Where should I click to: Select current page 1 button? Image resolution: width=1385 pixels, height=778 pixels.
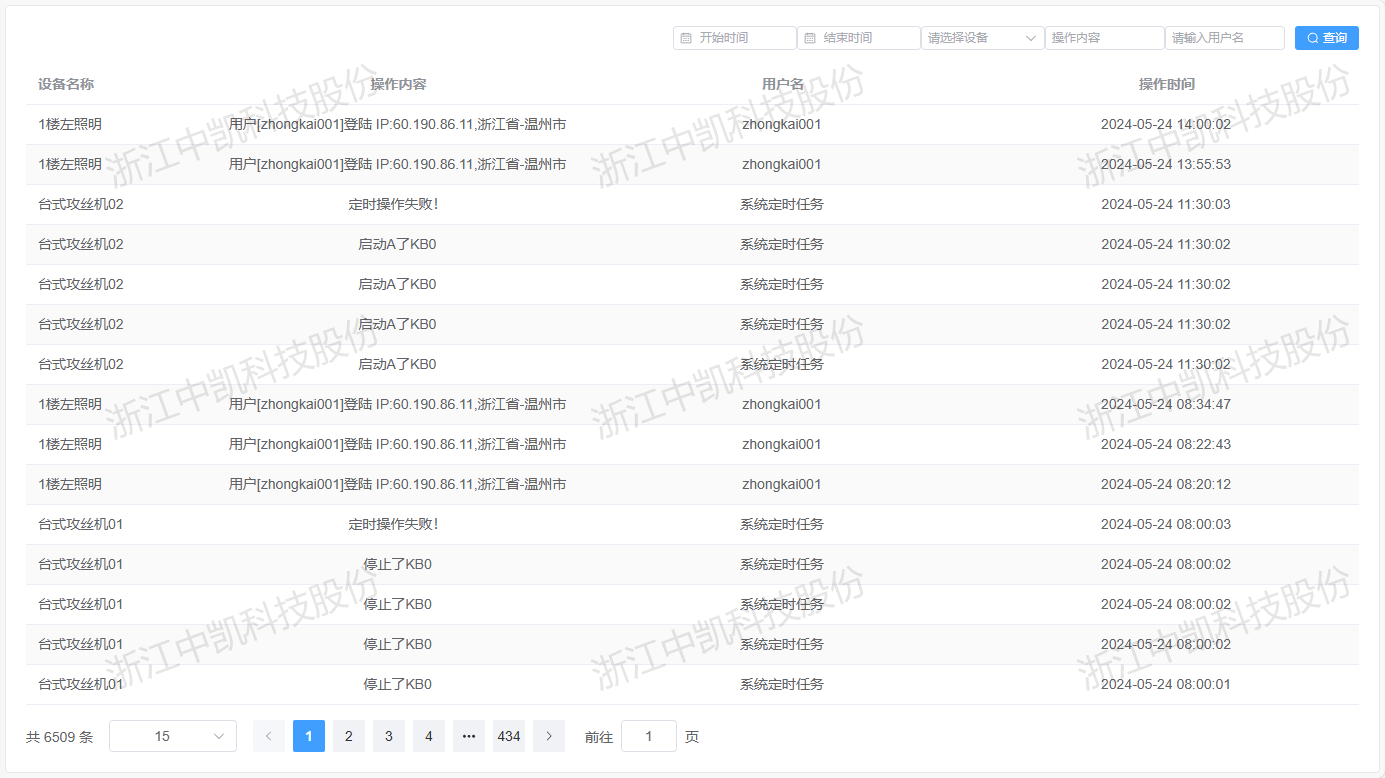tap(308, 736)
